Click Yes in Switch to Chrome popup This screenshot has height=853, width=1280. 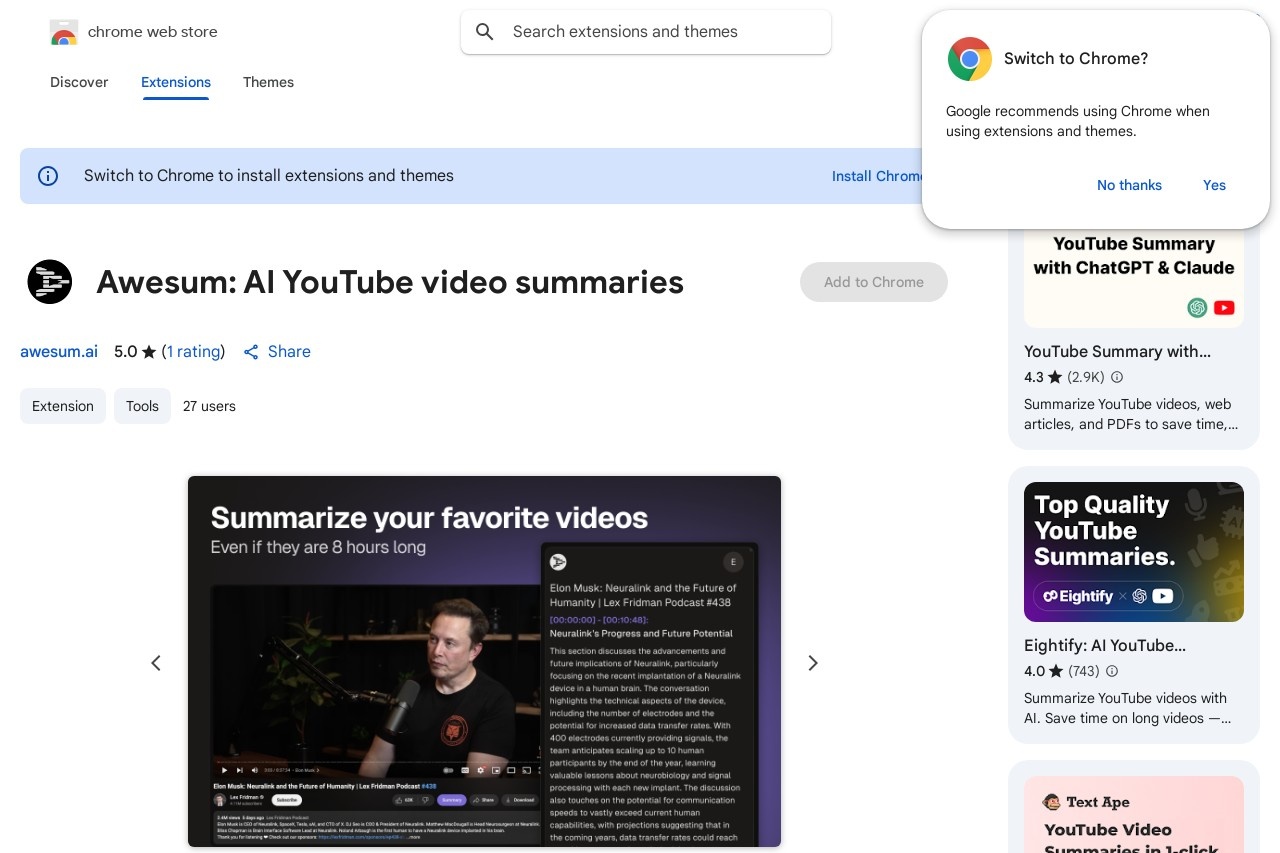[1214, 185]
